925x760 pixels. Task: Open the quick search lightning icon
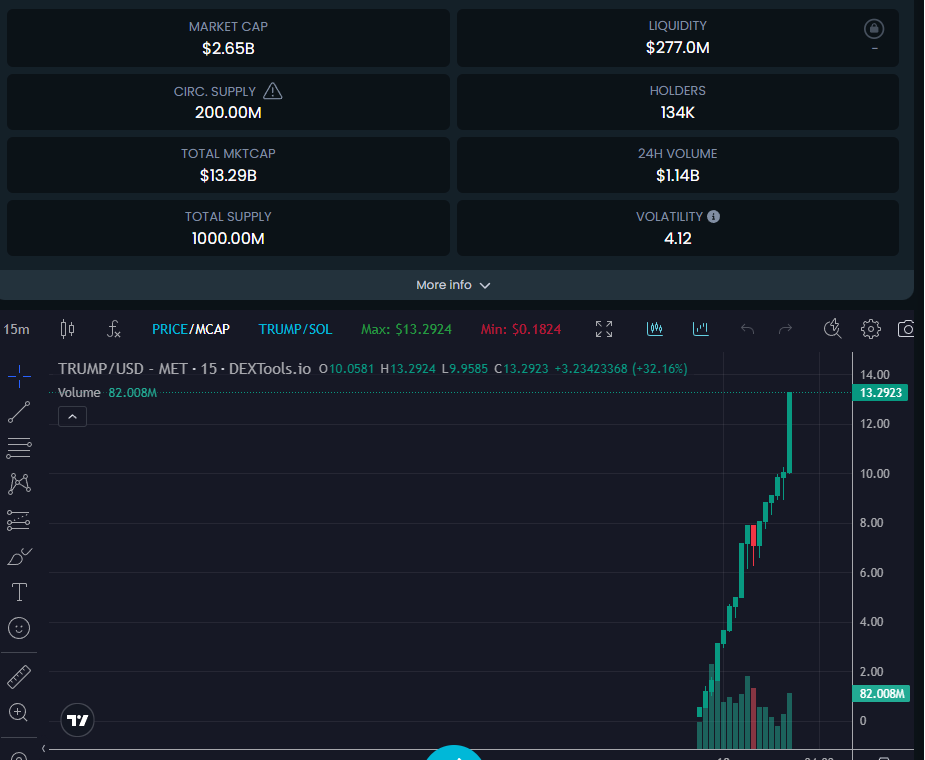tap(832, 329)
